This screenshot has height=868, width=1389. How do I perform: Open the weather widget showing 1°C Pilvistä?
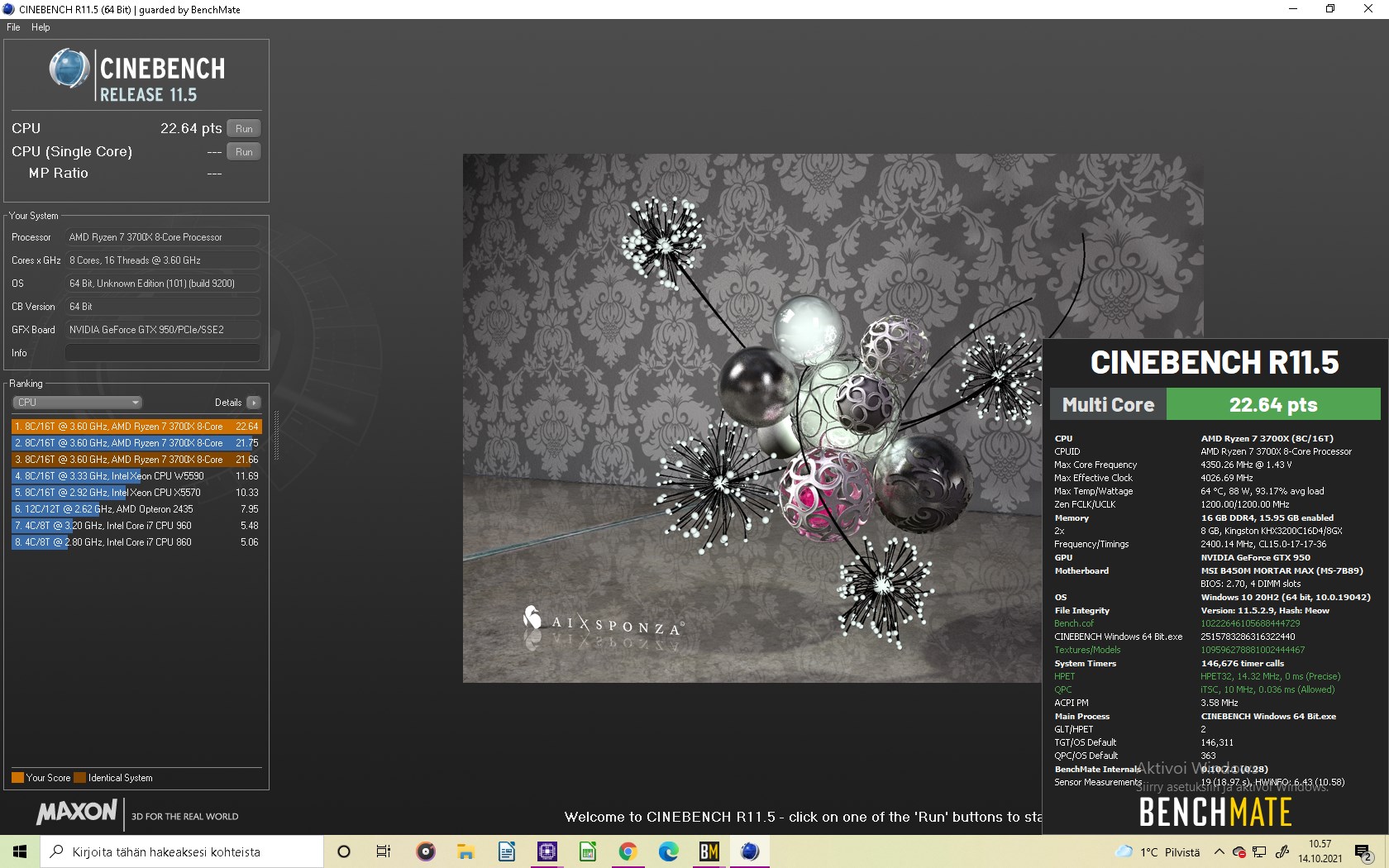point(1157,852)
